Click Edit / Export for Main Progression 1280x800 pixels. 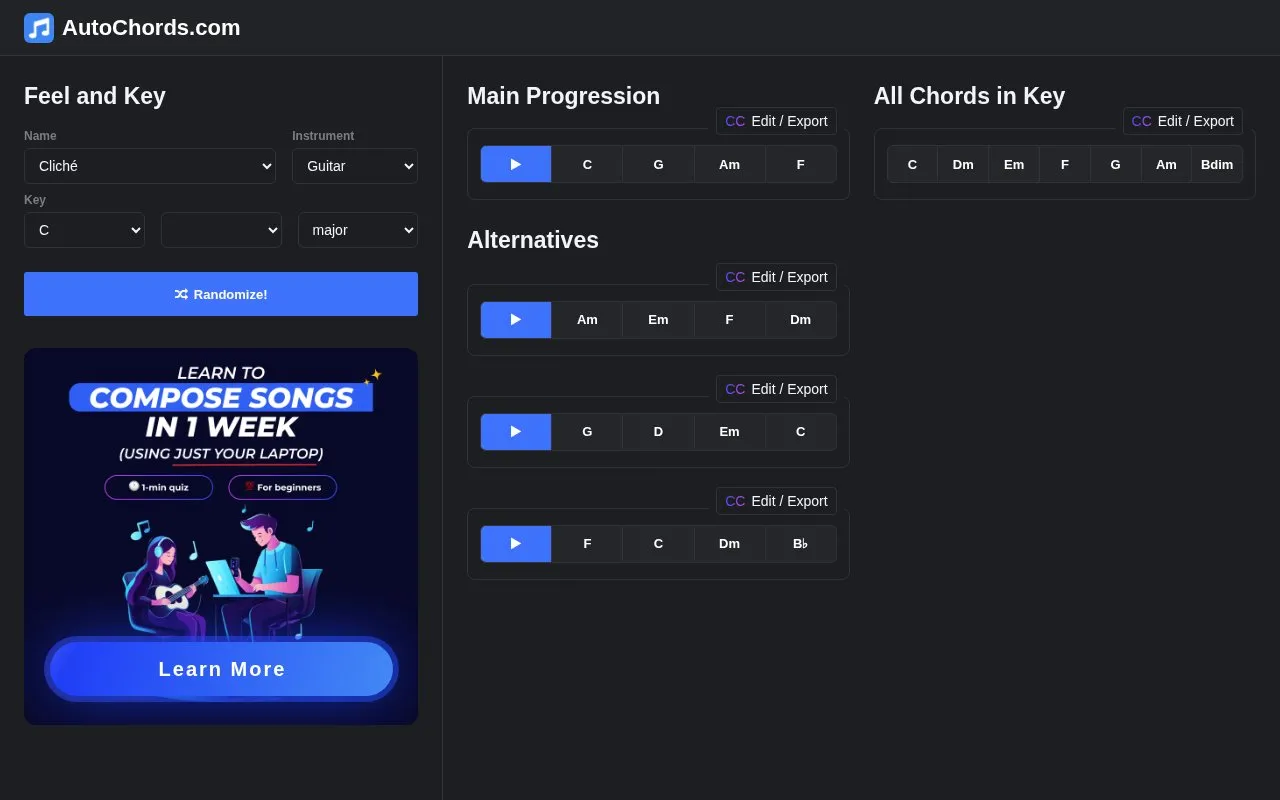tap(776, 121)
